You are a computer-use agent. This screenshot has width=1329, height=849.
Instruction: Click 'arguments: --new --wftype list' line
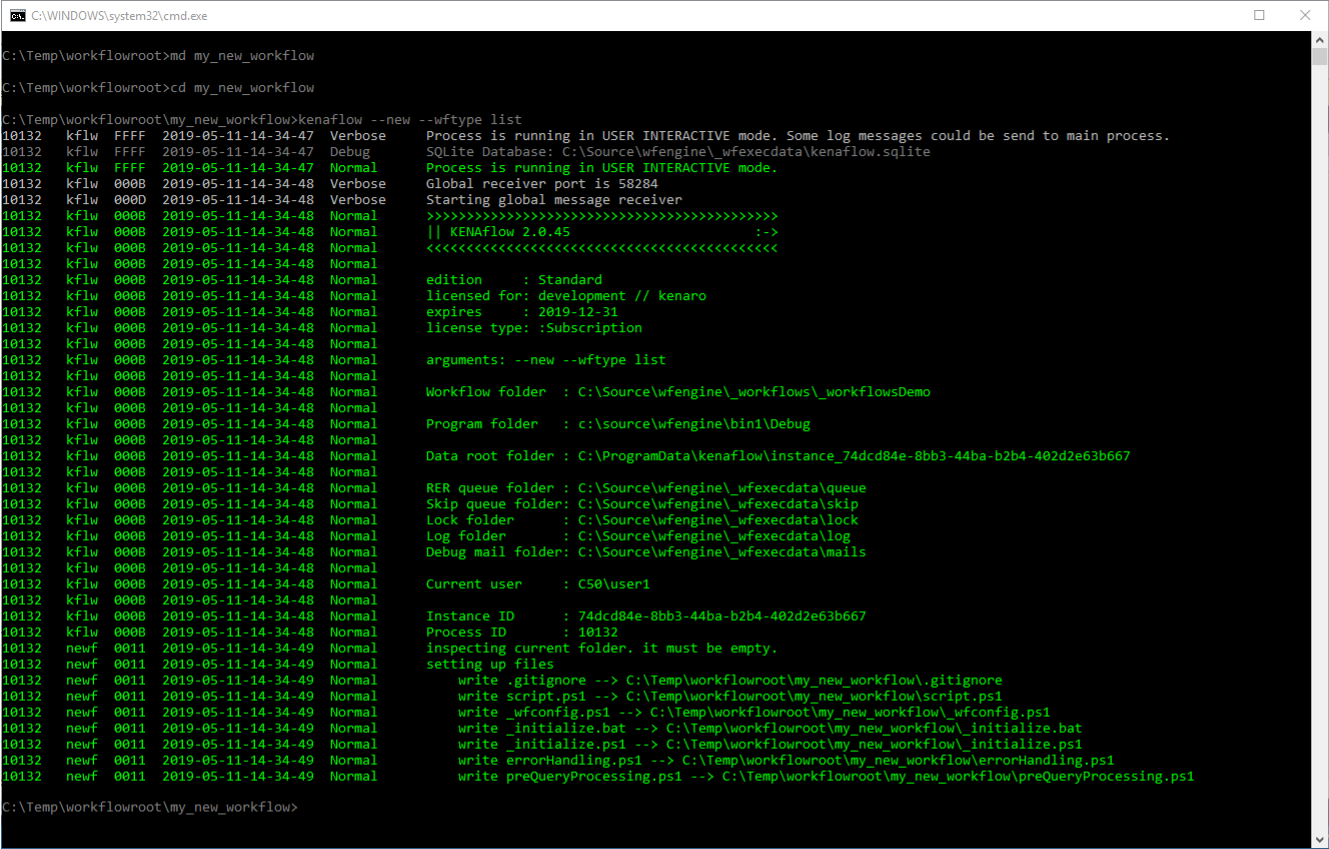pos(546,360)
